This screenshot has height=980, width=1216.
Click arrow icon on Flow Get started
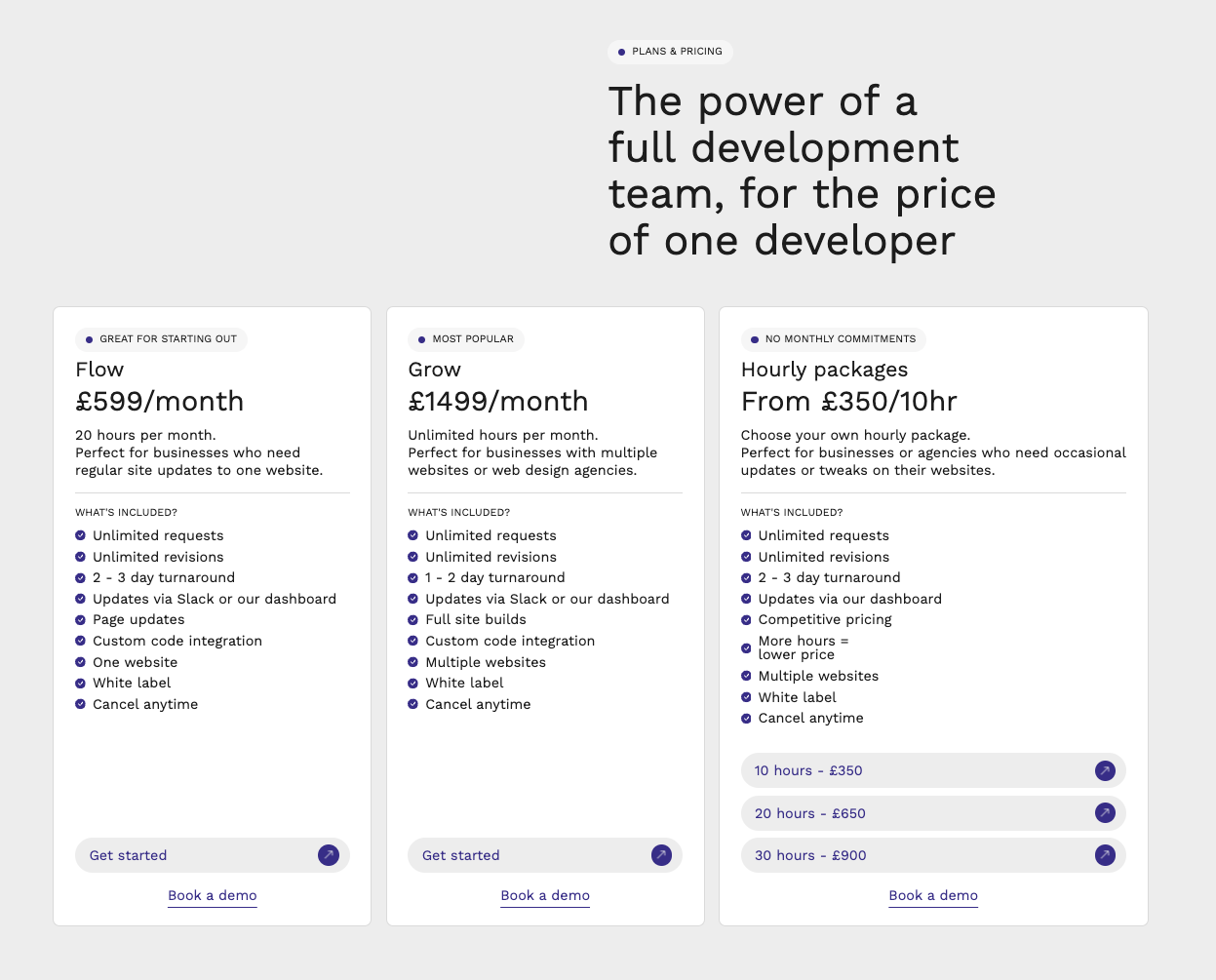tap(329, 855)
